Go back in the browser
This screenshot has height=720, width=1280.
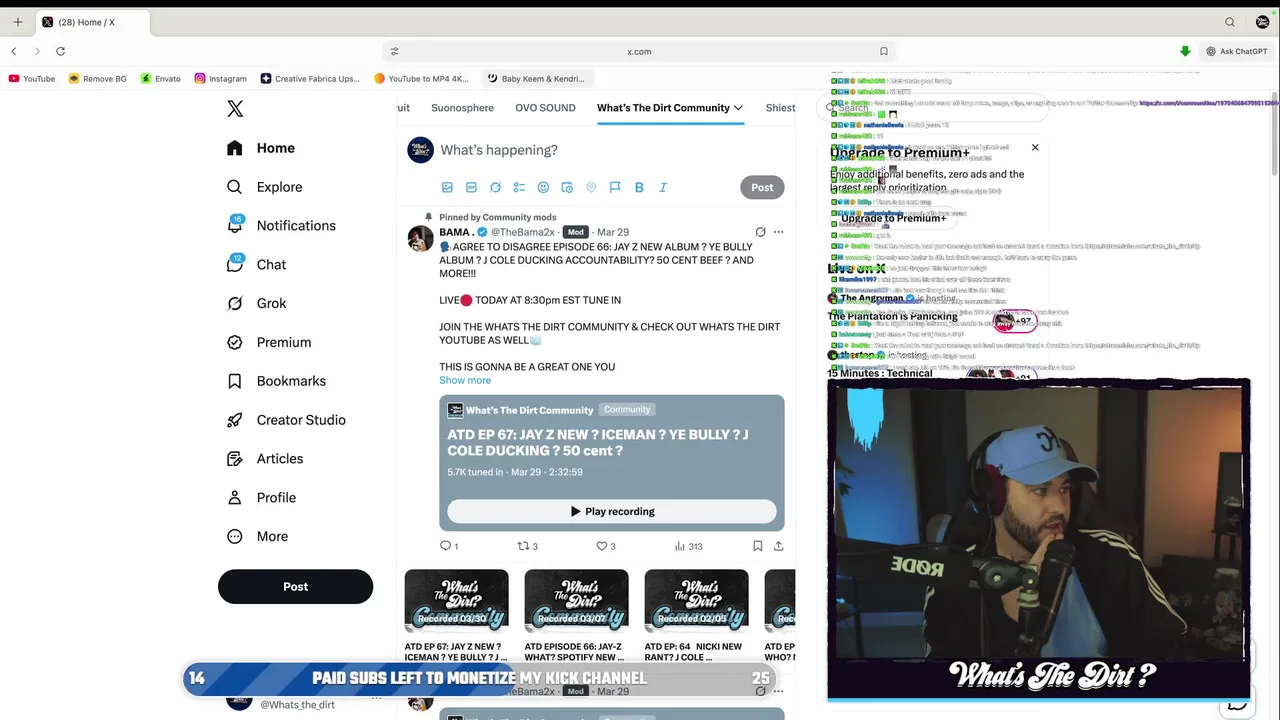coord(14,51)
